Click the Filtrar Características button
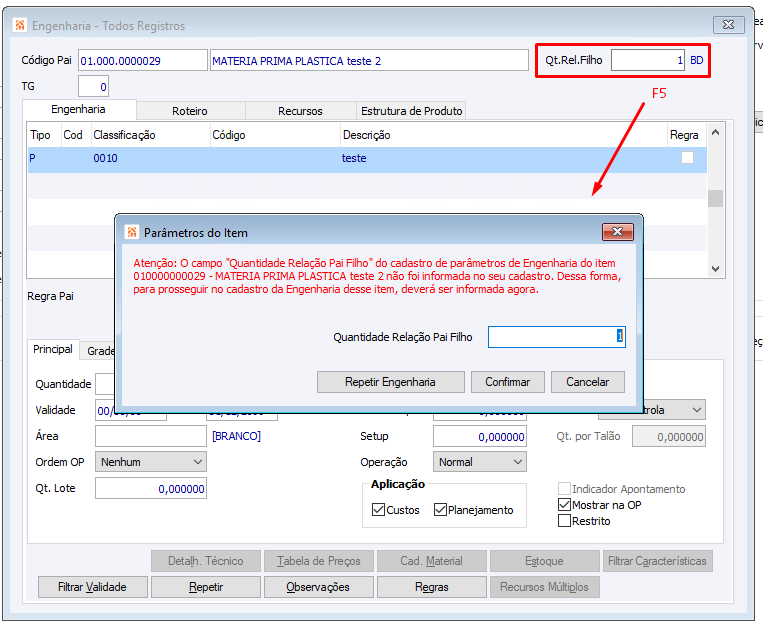763x628 pixels. (657, 561)
